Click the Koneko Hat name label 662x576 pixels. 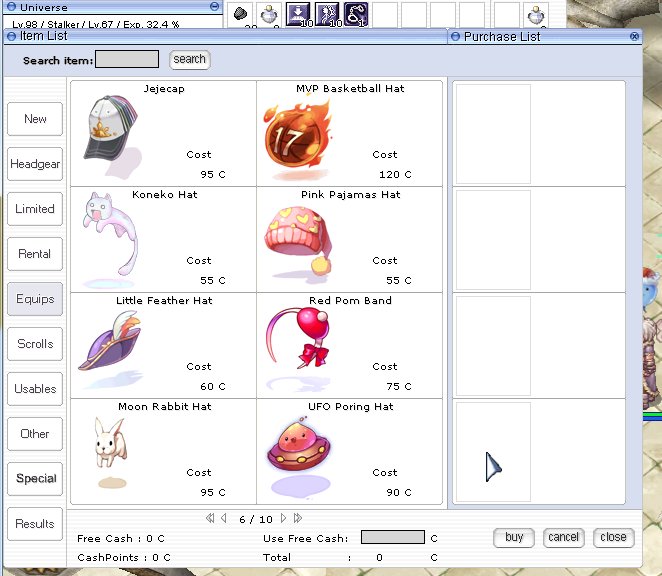[x=165, y=195]
